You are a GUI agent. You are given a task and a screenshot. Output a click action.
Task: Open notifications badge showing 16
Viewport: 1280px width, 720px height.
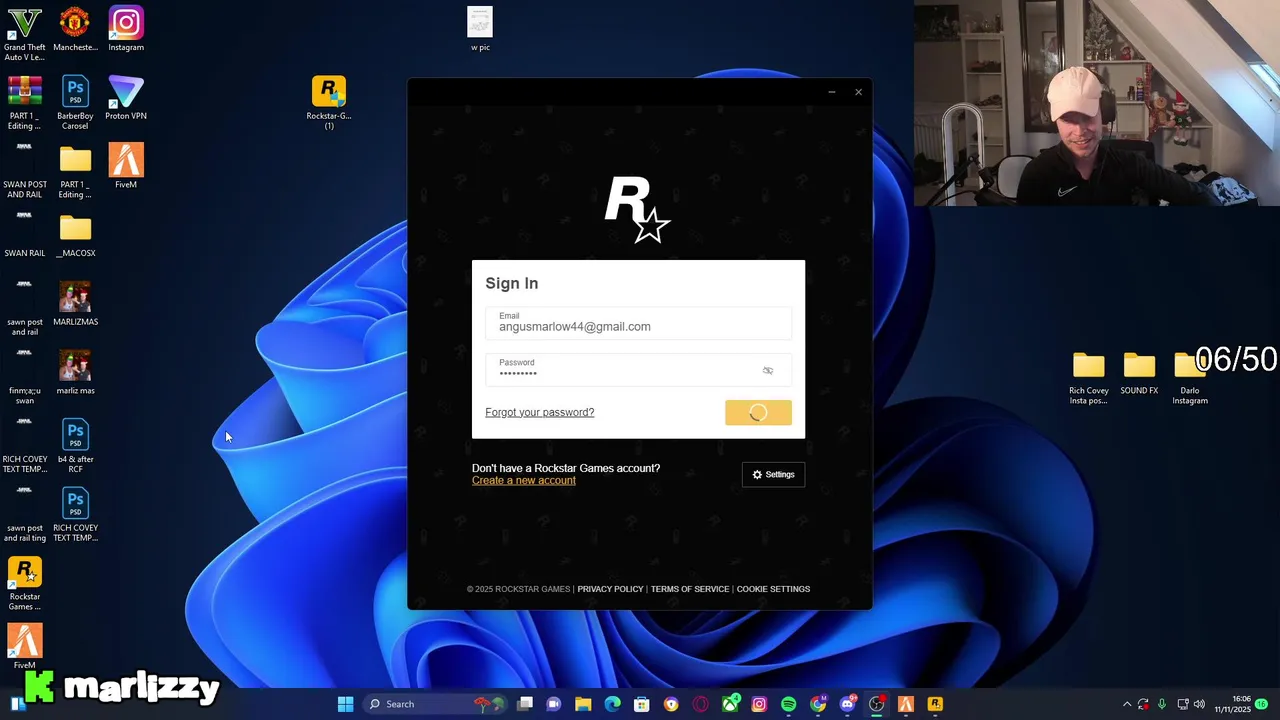(x=1262, y=704)
